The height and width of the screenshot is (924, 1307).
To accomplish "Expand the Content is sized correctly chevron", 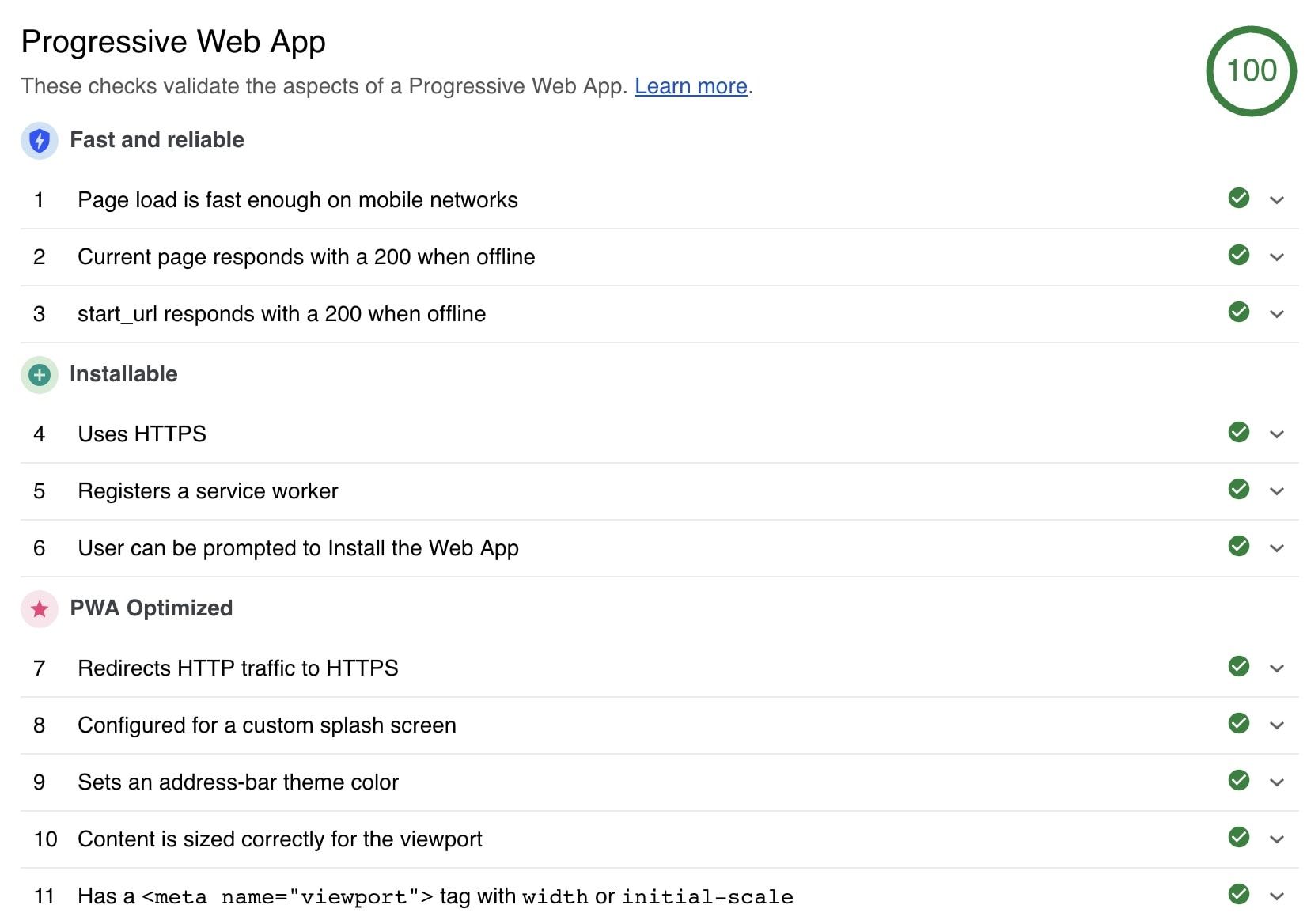I will [1276, 839].
